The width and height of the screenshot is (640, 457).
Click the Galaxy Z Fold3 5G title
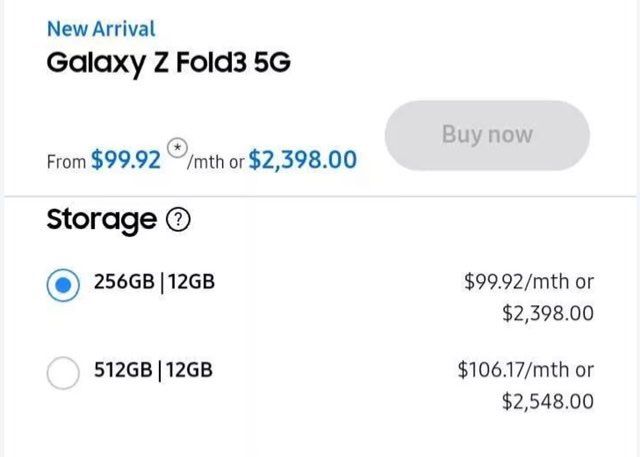pos(169,63)
